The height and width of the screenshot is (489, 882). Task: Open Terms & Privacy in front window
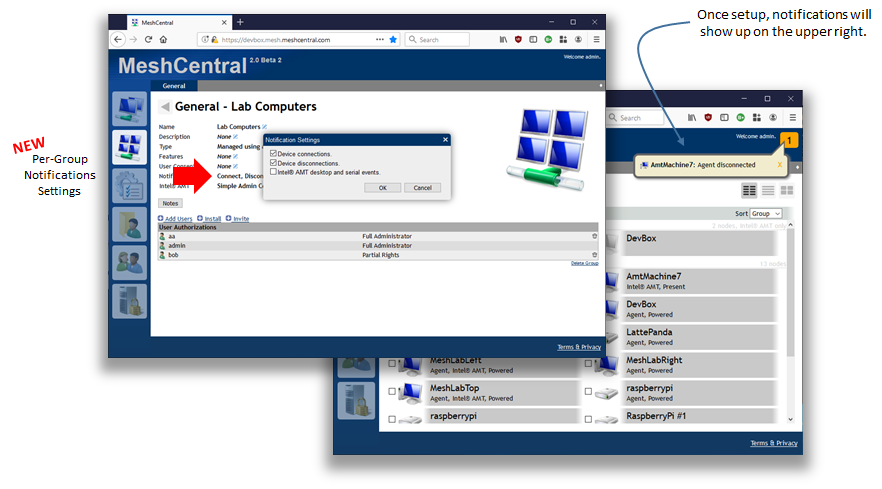point(579,347)
